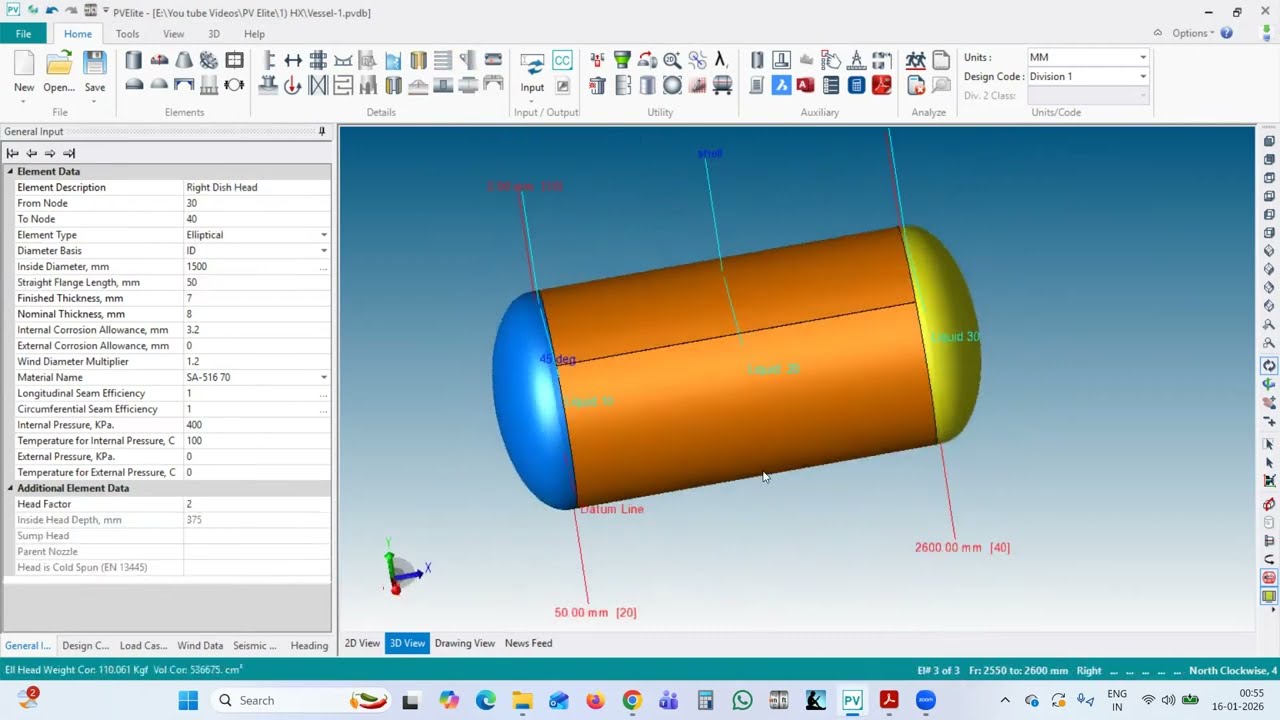Open the Input processor icon
The height and width of the screenshot is (720, 1280).
pos(532,73)
